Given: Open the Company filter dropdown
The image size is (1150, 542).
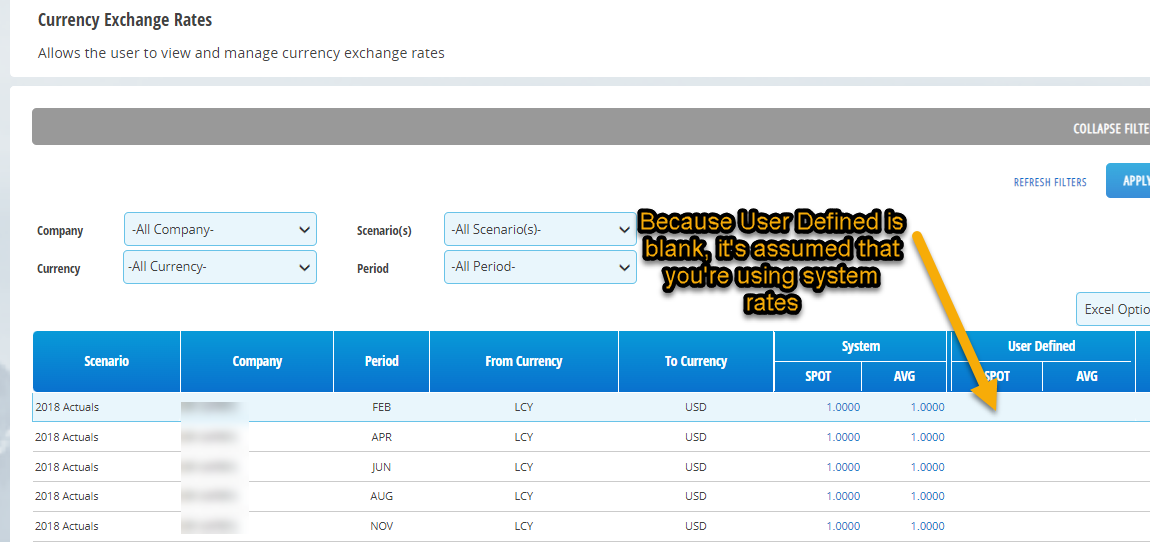Looking at the screenshot, I should [x=221, y=230].
